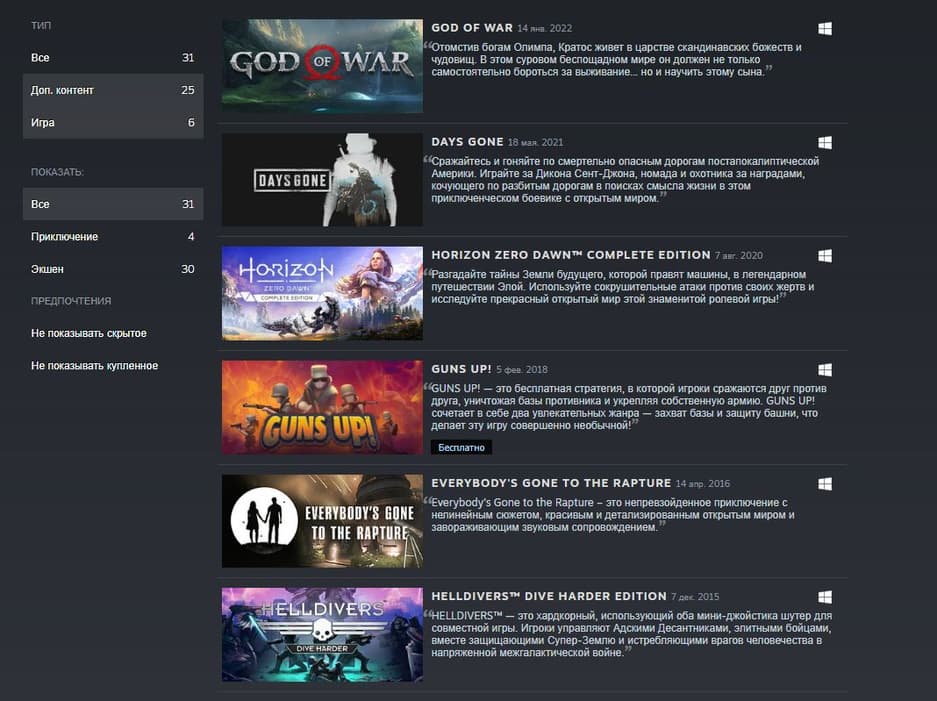Click release date "5 фев. 2018"
This screenshot has width=937, height=701.
522,370
